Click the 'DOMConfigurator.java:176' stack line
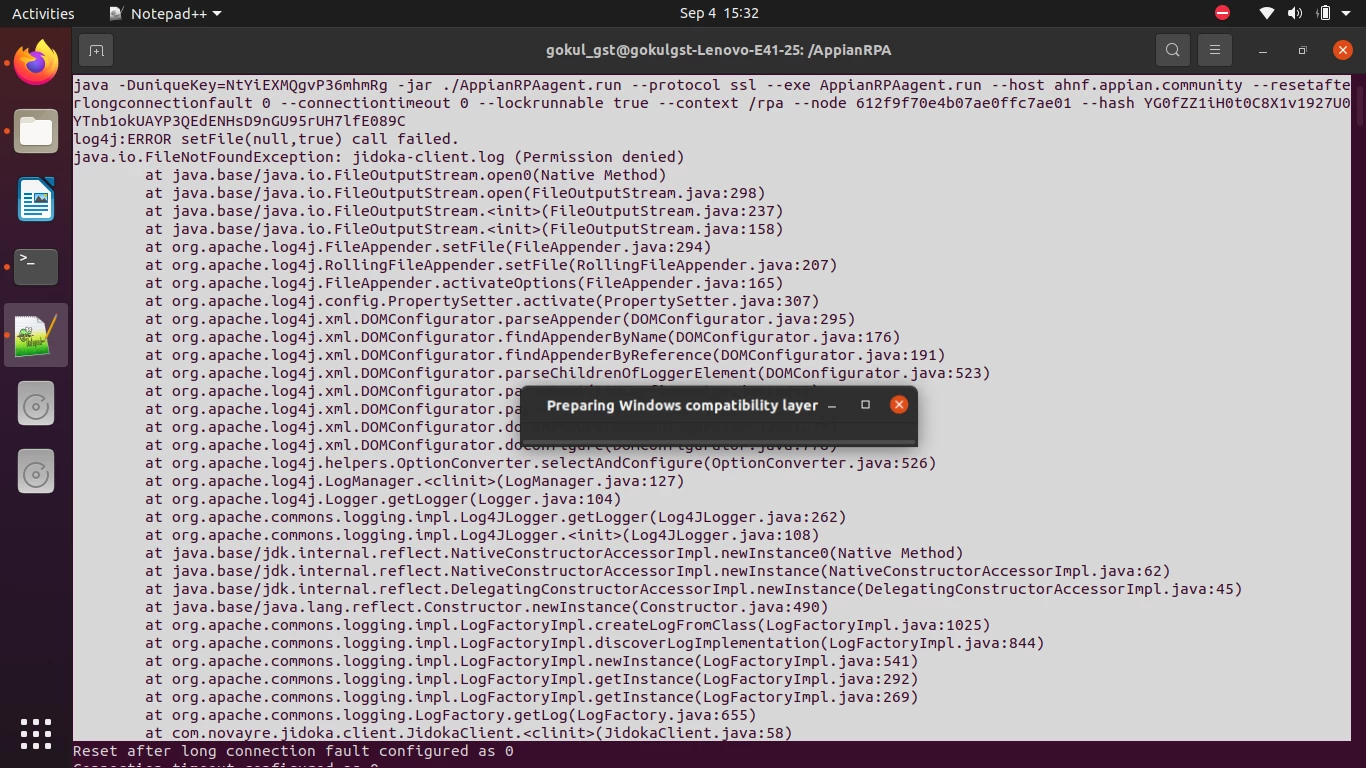Image resolution: width=1366 pixels, height=768 pixels. tap(523, 337)
